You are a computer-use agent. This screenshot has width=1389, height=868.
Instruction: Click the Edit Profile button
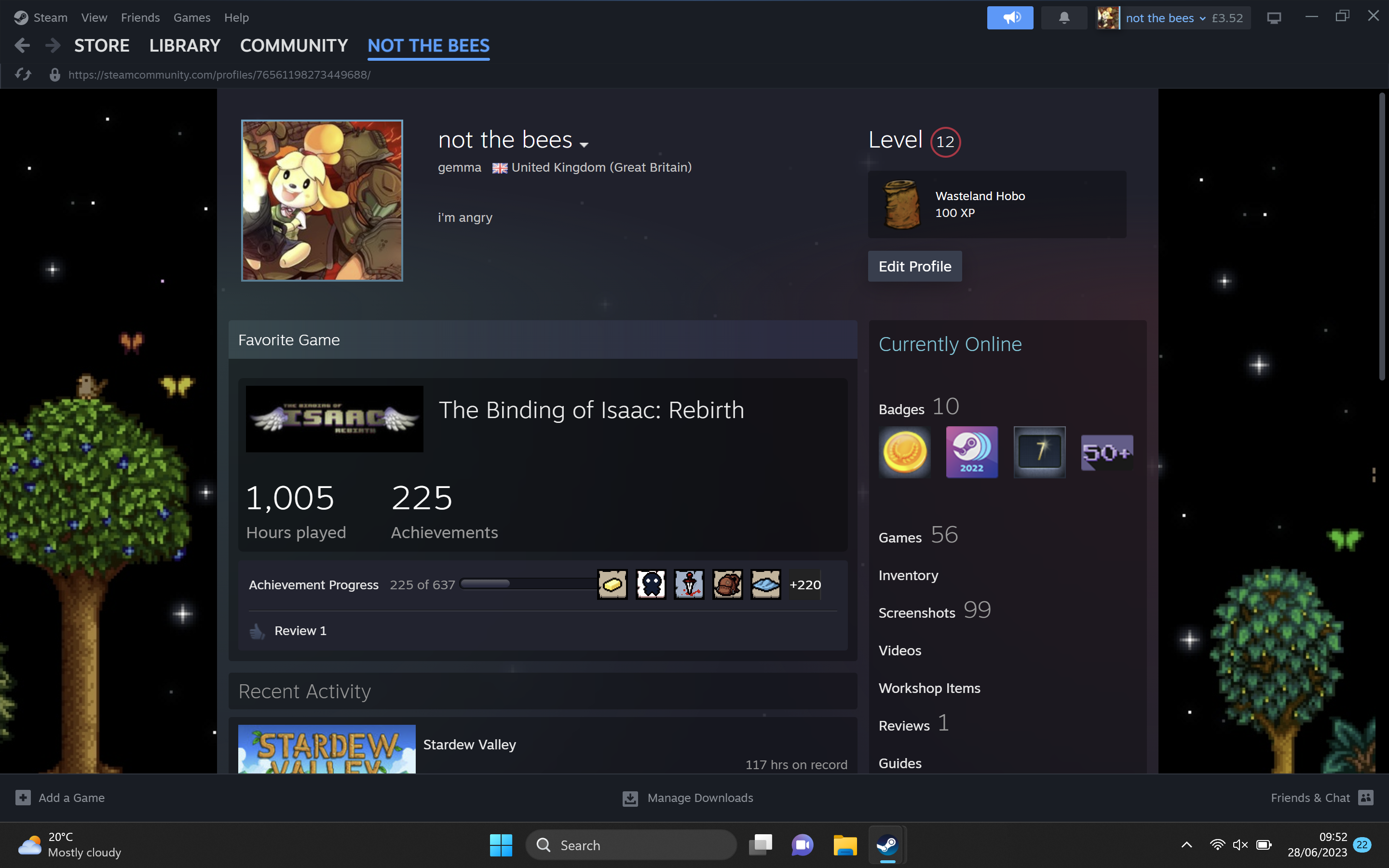[x=915, y=266]
